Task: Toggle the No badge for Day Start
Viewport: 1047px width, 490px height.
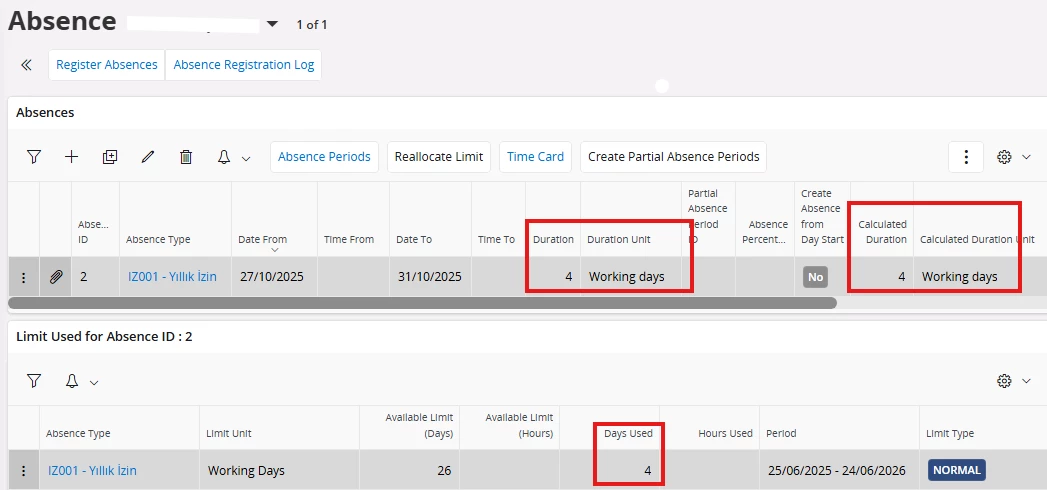Action: click(x=815, y=277)
